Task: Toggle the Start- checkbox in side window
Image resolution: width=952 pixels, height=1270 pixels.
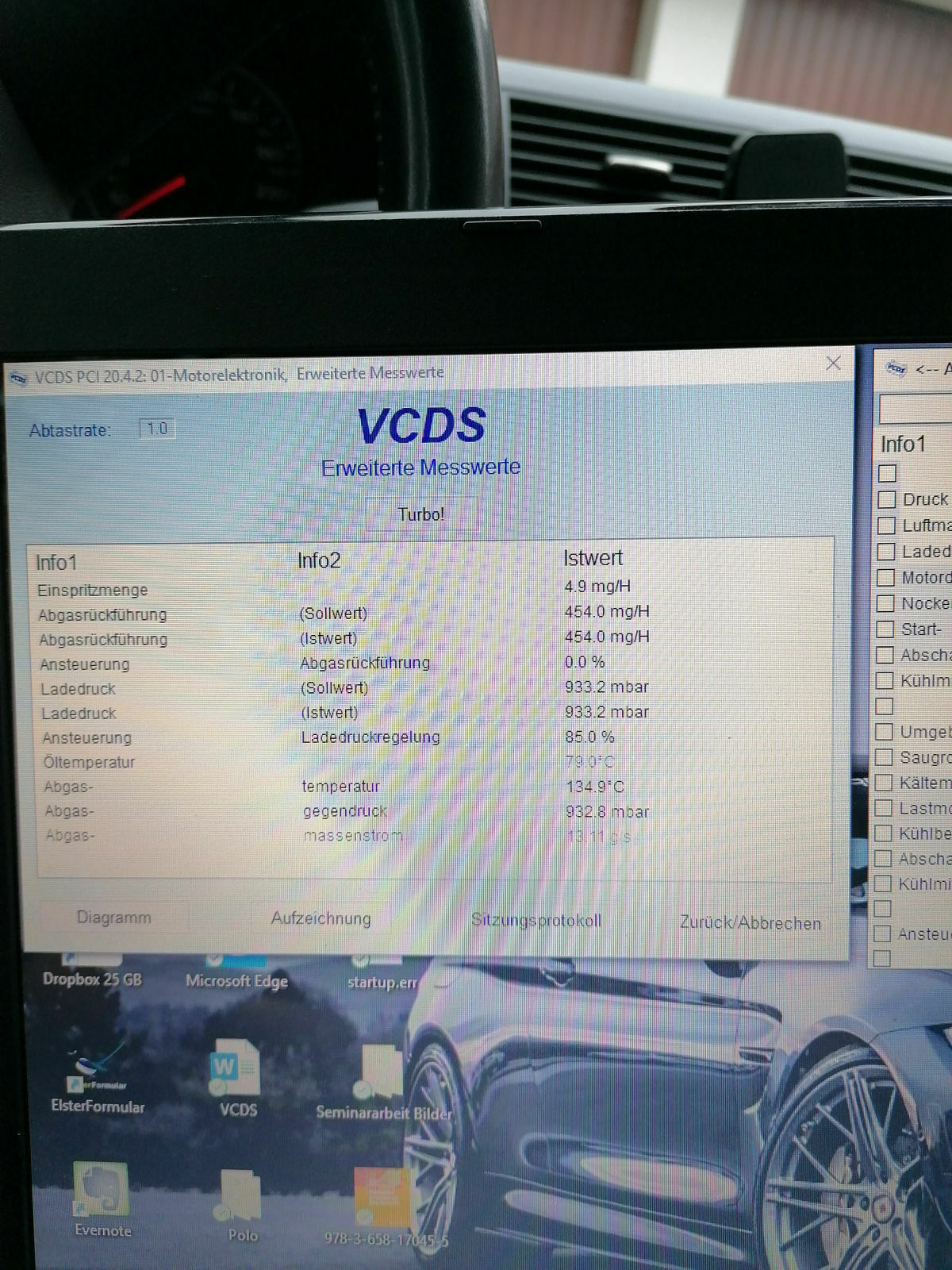Action: (x=885, y=629)
